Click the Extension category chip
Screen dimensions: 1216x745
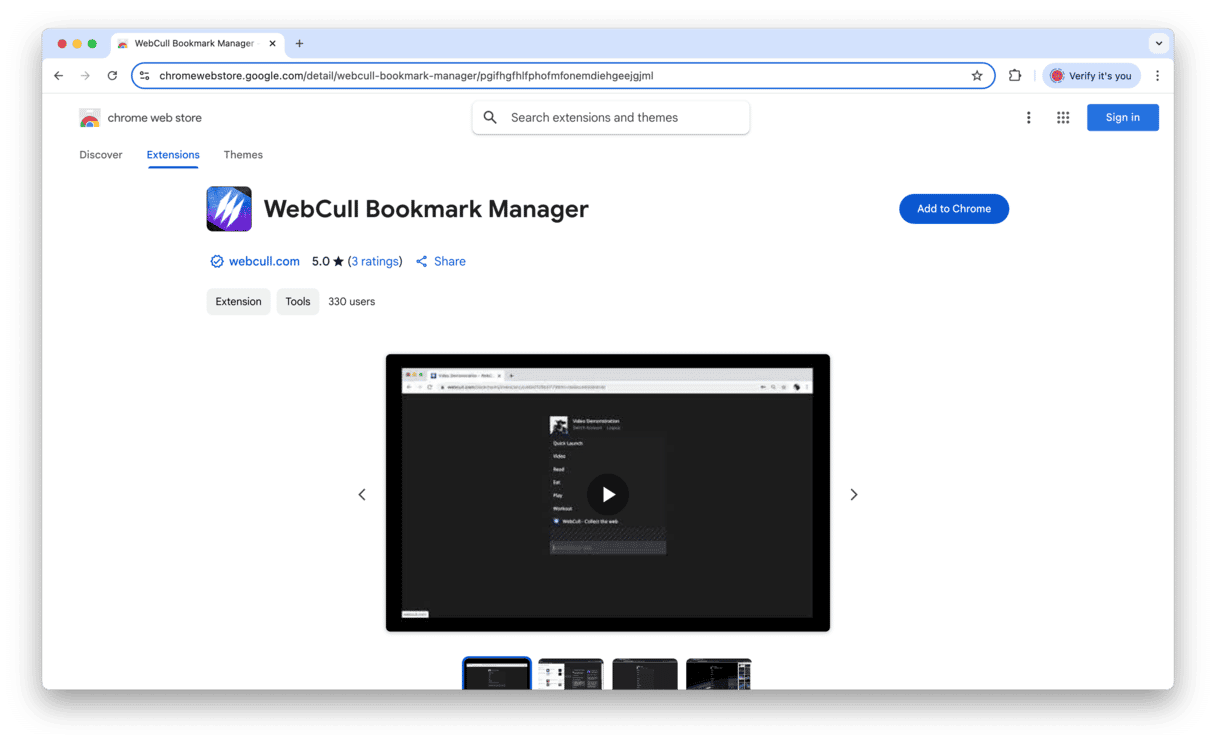(x=238, y=302)
